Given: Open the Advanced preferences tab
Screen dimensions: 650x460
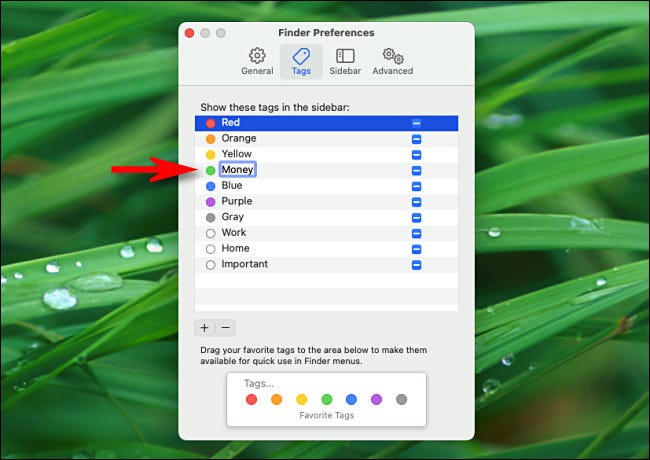Looking at the screenshot, I should (392, 61).
